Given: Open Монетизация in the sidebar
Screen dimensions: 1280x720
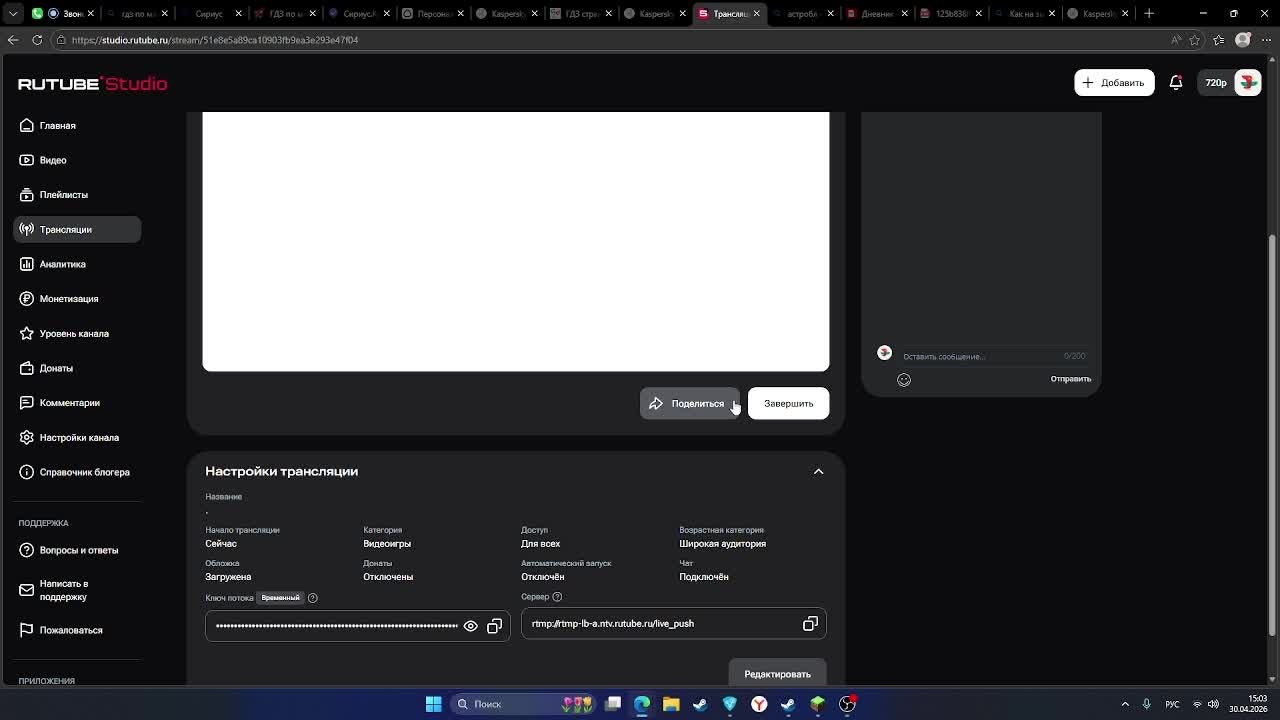Looking at the screenshot, I should [x=77, y=299].
